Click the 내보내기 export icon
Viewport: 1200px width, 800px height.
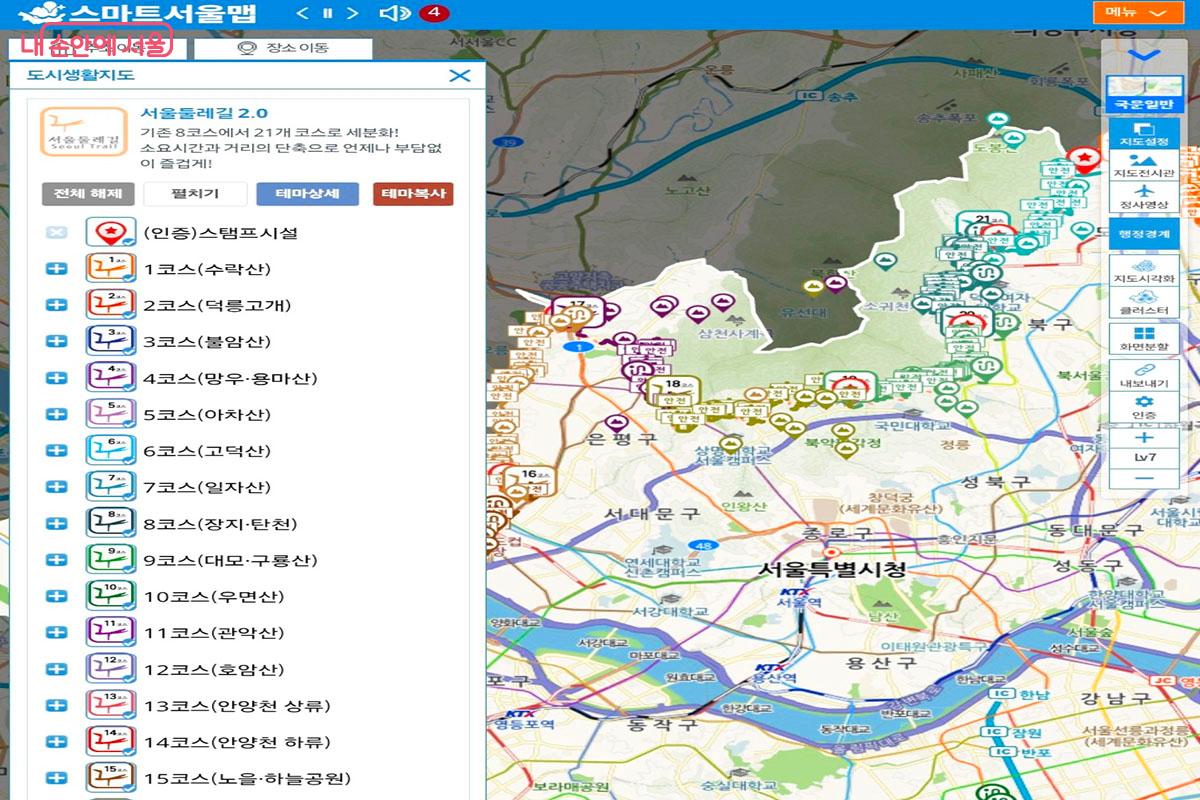point(1145,376)
